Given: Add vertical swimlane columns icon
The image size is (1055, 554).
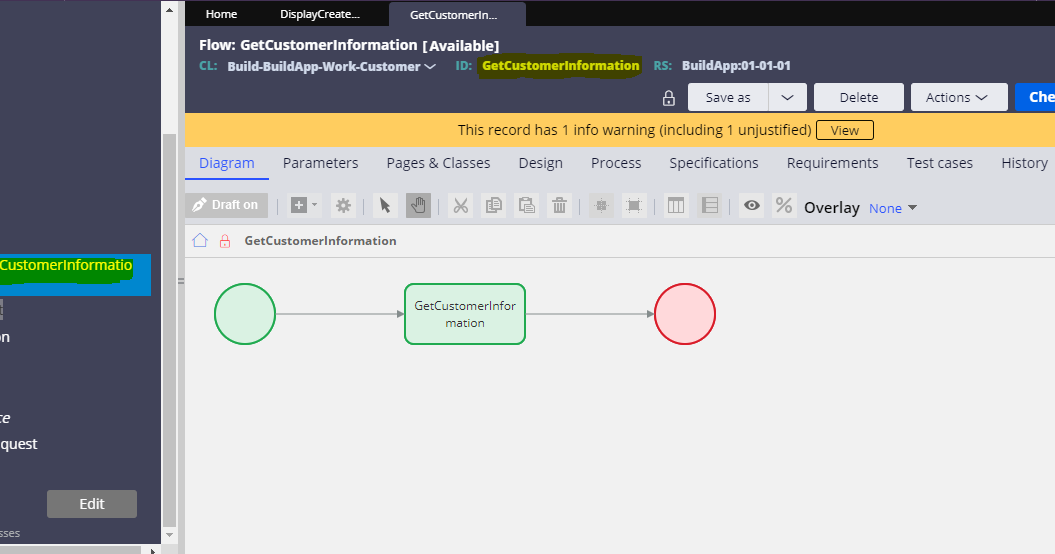Looking at the screenshot, I should 676,205.
